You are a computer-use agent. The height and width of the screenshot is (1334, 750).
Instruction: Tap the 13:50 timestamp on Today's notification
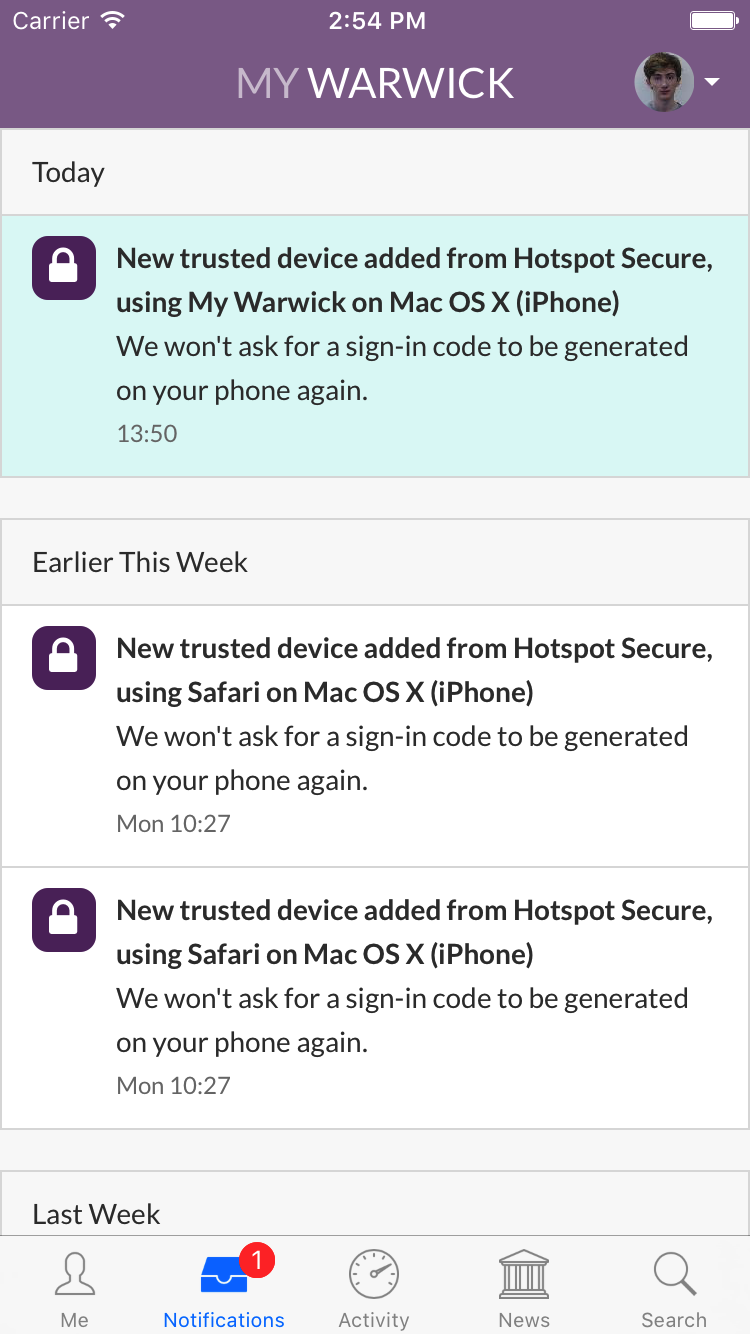pos(147,433)
